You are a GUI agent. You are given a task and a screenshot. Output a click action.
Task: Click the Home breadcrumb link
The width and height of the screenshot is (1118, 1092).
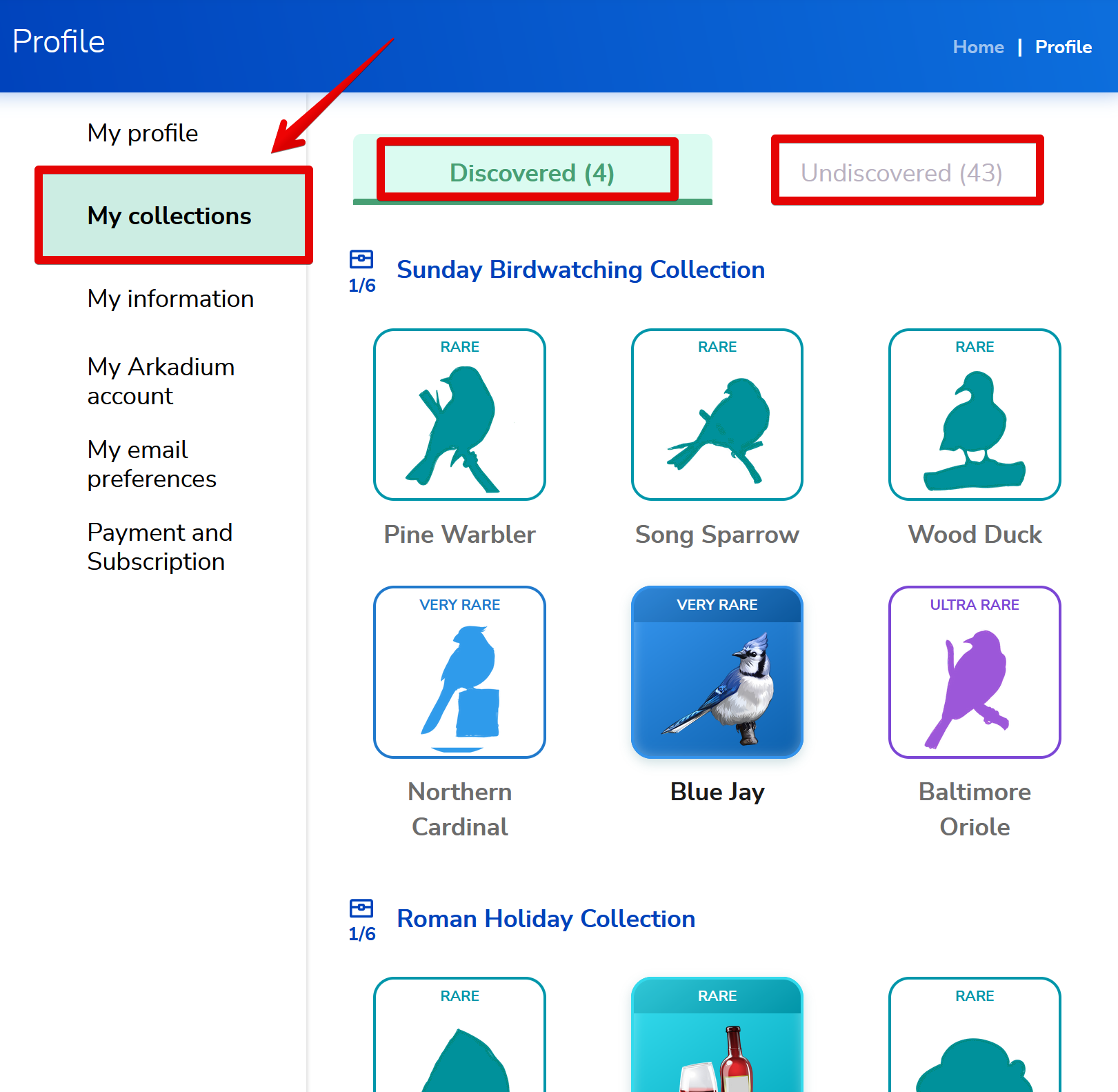pos(978,47)
